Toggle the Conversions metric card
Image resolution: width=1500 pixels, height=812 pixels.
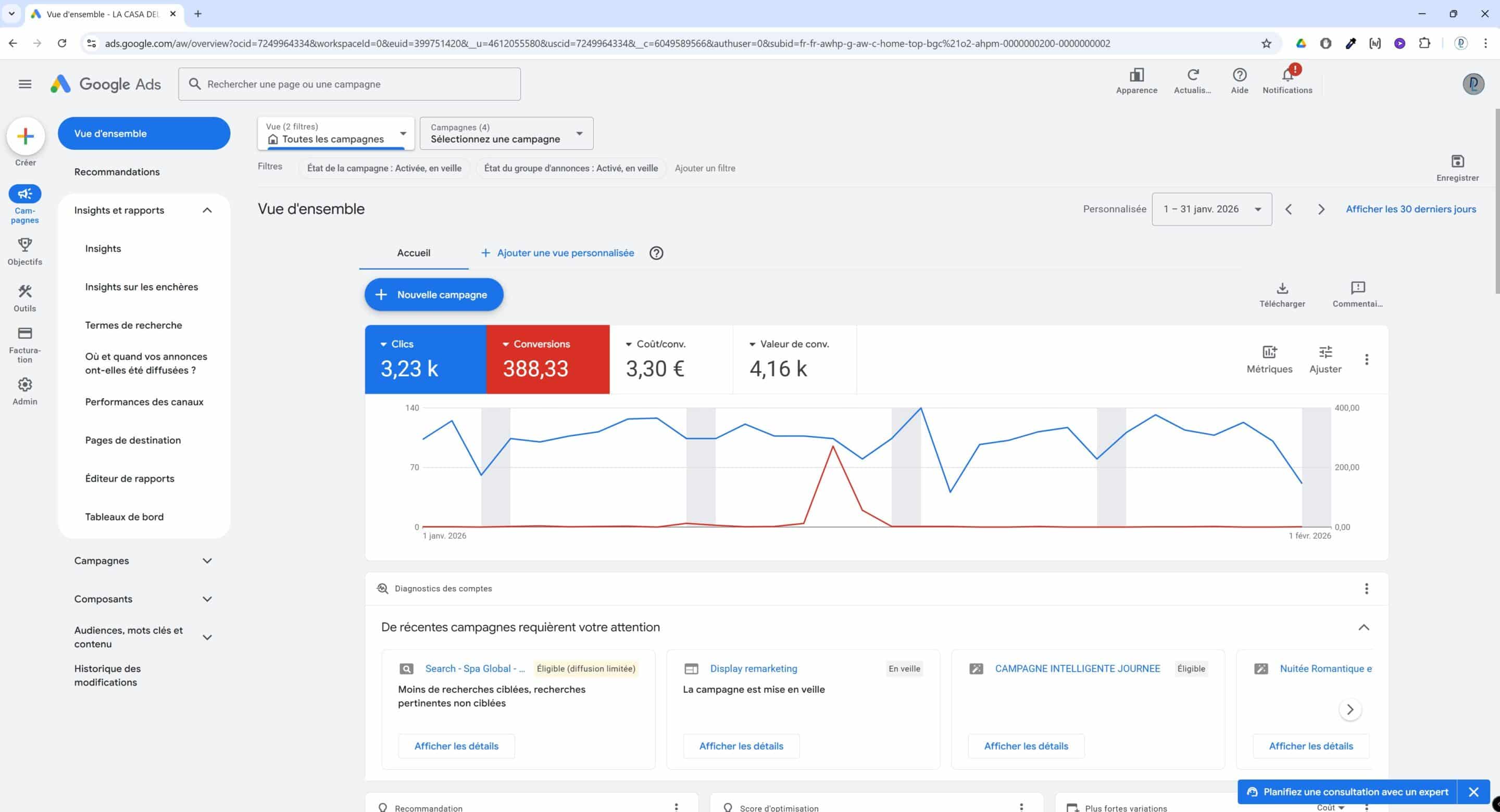point(546,359)
